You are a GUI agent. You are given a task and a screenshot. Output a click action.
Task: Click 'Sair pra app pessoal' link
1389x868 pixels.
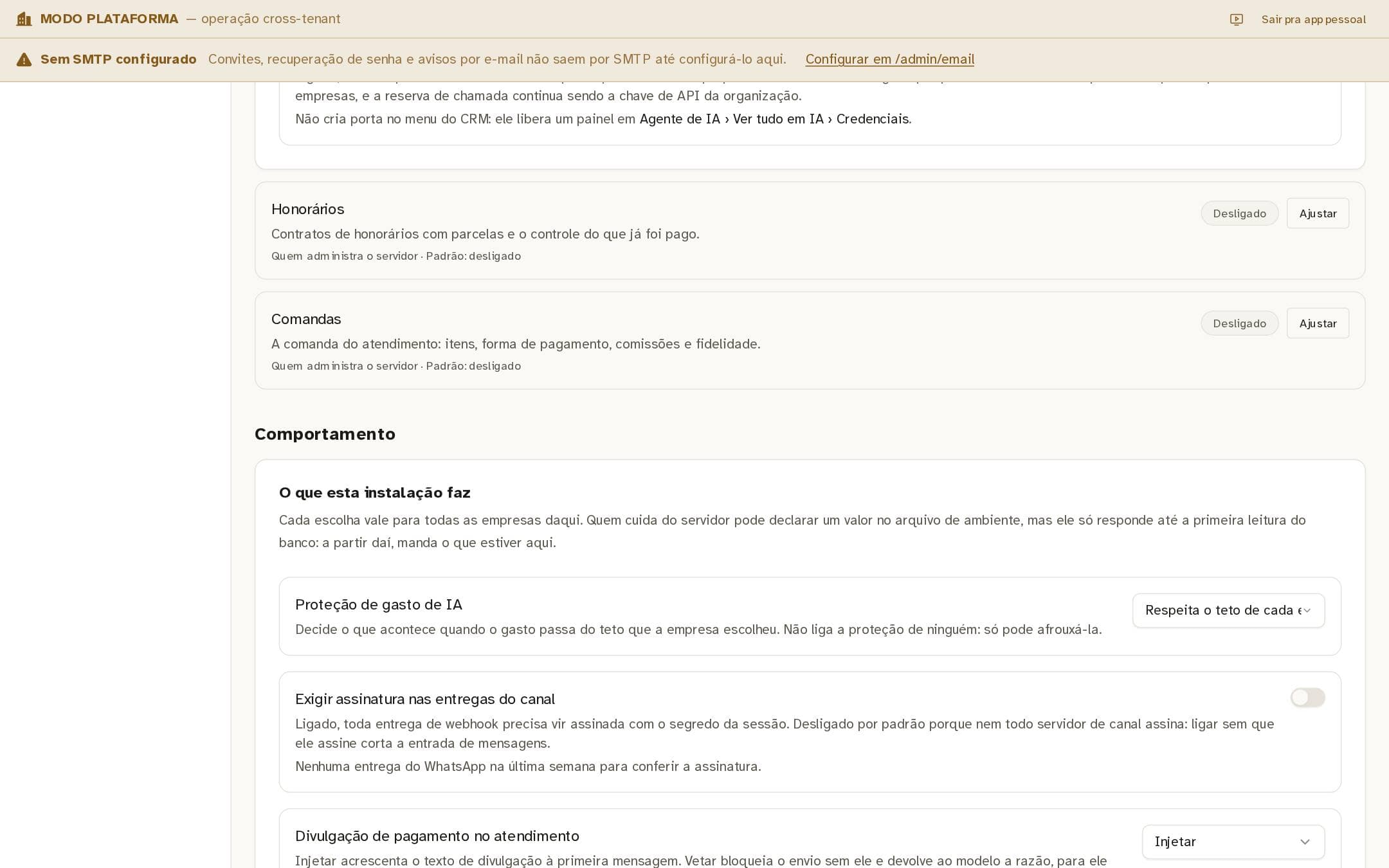[x=1313, y=19]
